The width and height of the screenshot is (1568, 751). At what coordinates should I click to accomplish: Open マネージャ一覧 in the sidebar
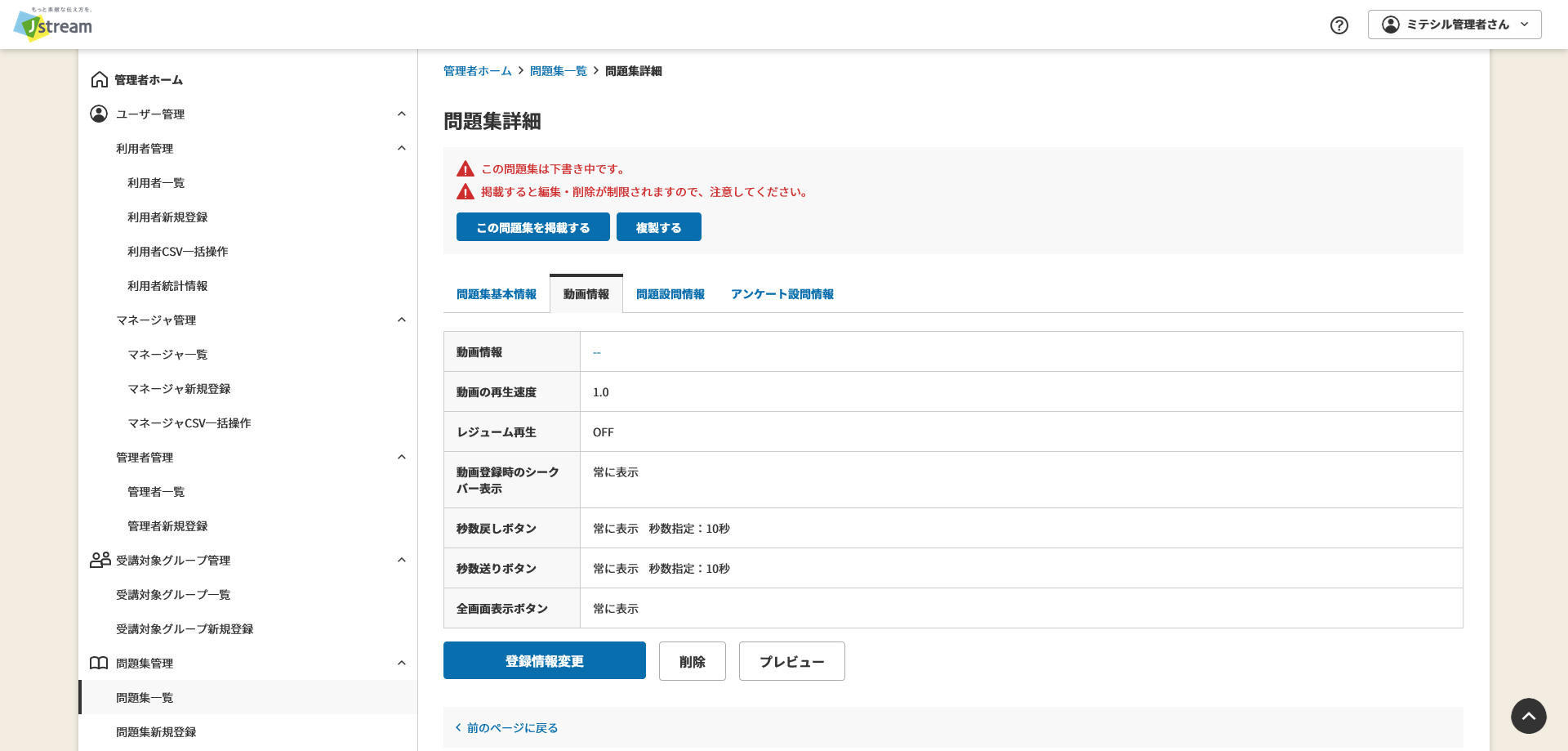167,355
